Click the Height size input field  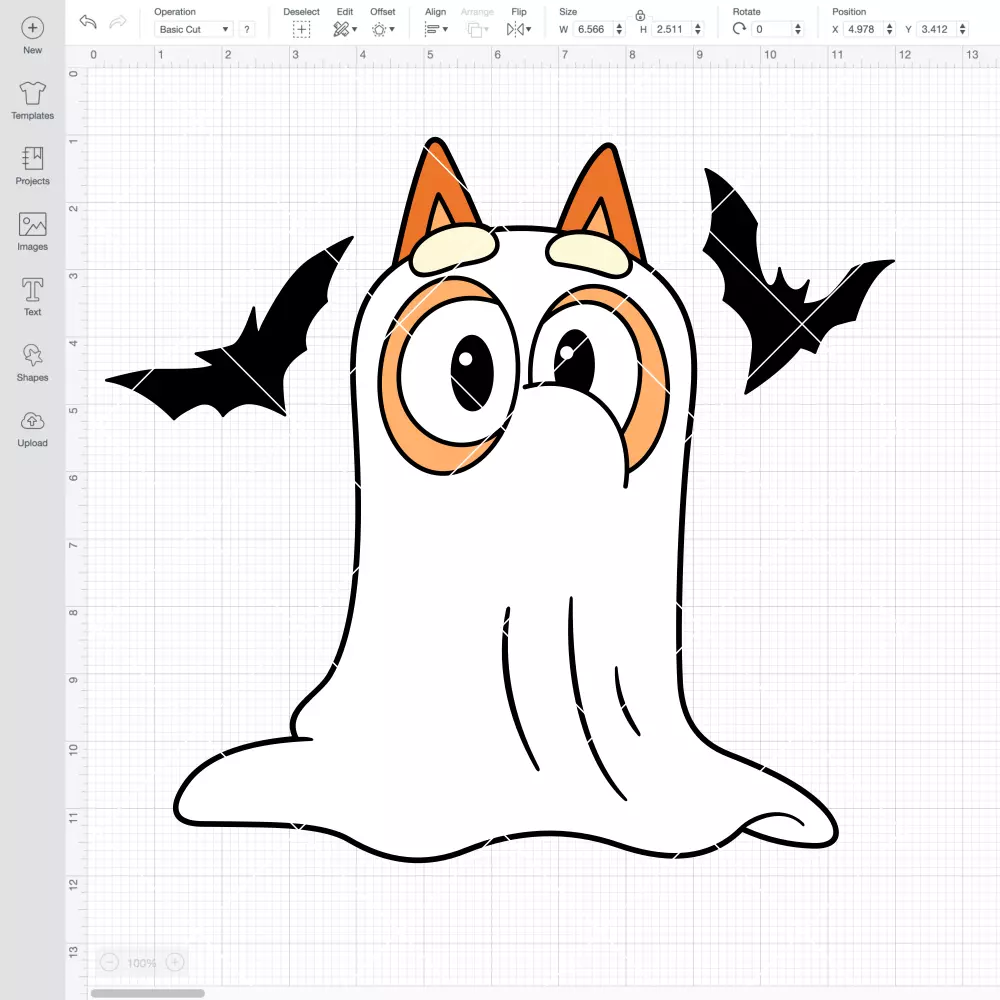[x=670, y=29]
